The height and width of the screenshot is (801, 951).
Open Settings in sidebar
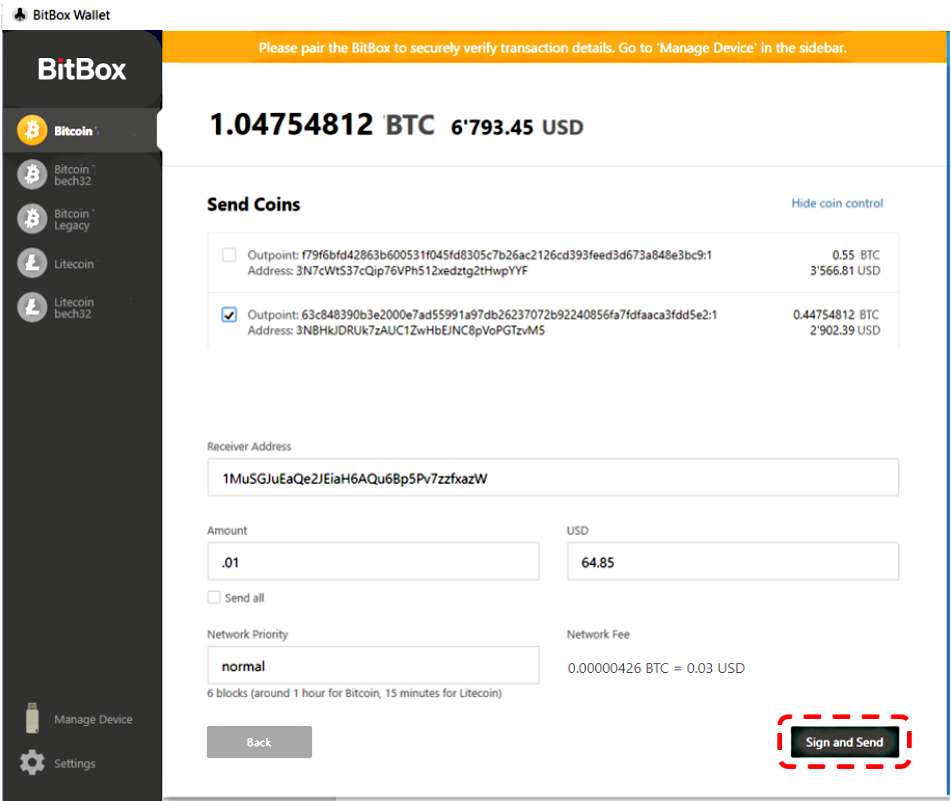pos(80,763)
